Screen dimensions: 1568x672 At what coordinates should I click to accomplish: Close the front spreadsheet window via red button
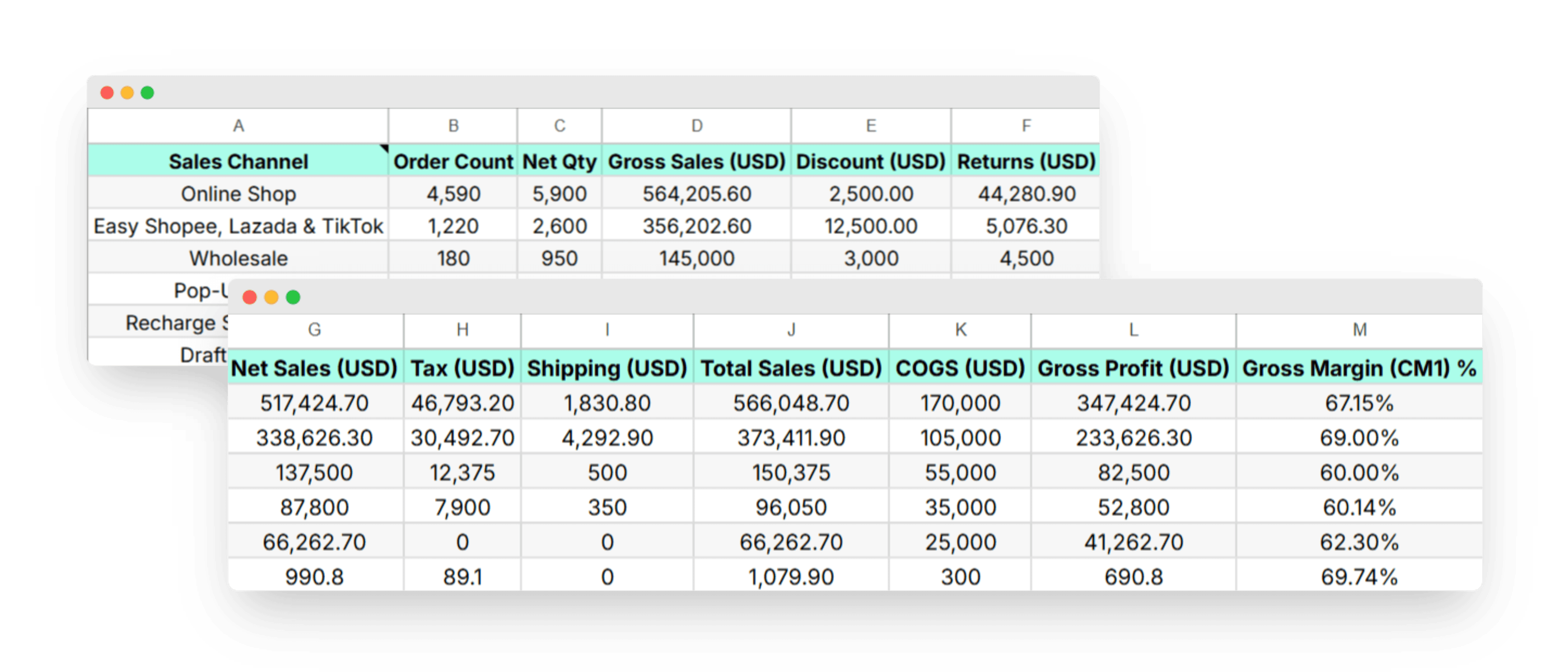[x=249, y=297]
